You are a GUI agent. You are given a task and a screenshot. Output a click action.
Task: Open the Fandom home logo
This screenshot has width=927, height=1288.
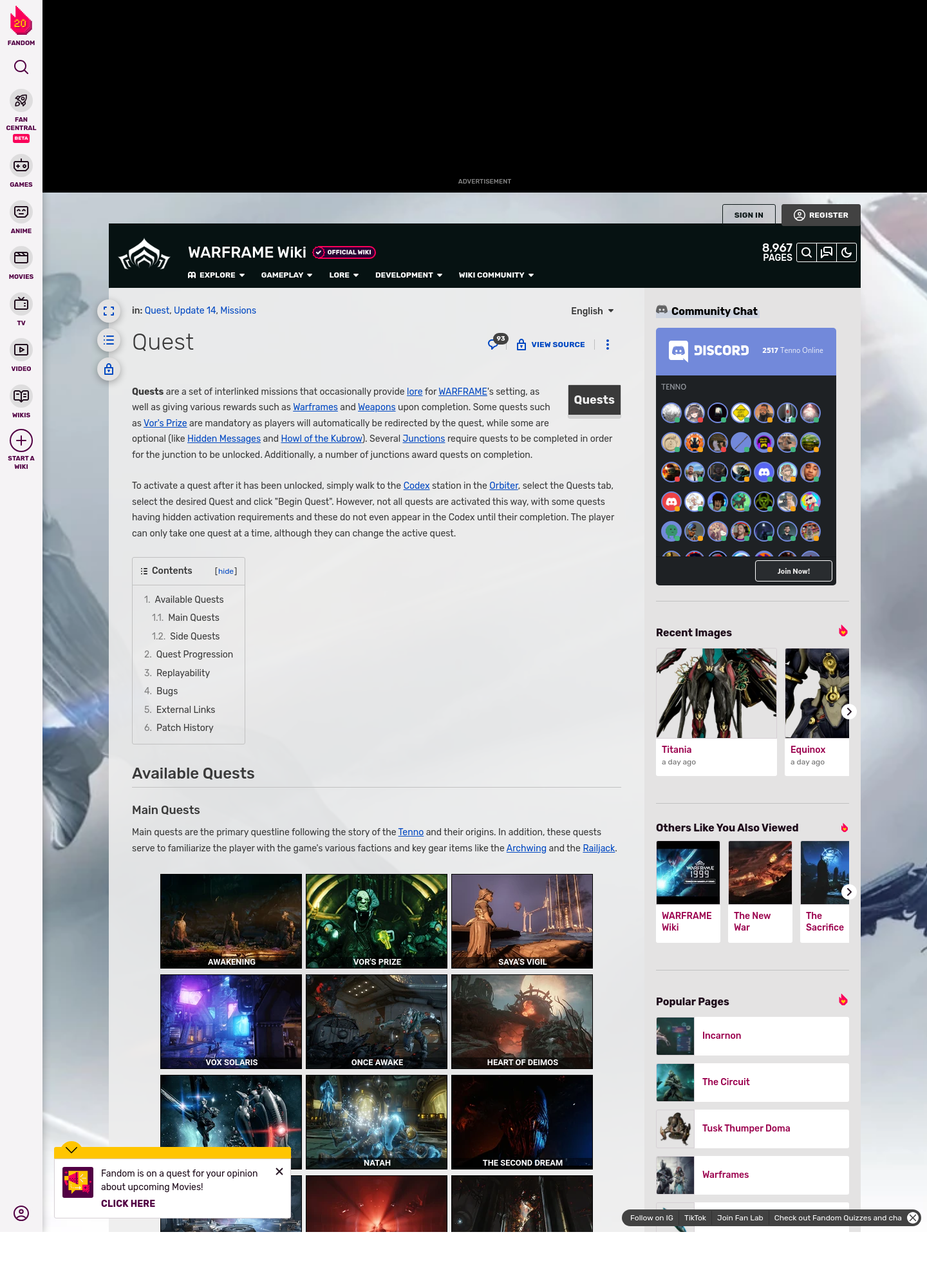(21, 26)
